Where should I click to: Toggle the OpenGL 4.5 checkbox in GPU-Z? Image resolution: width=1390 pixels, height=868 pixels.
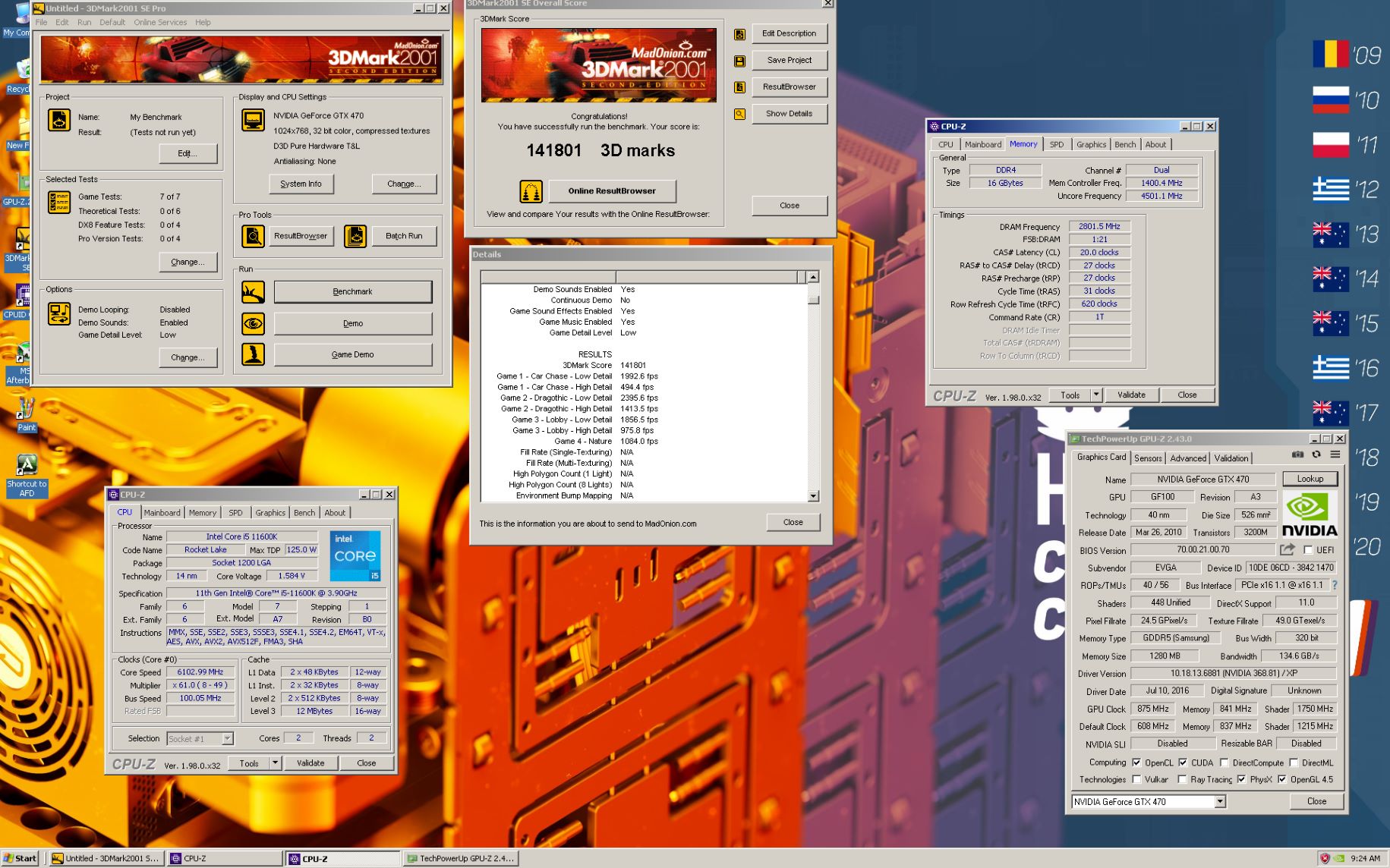point(1282,779)
